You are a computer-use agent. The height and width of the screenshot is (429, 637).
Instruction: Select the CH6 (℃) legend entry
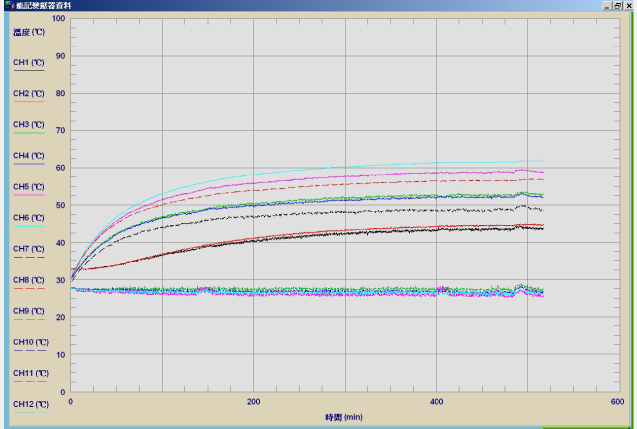[x=28, y=217]
